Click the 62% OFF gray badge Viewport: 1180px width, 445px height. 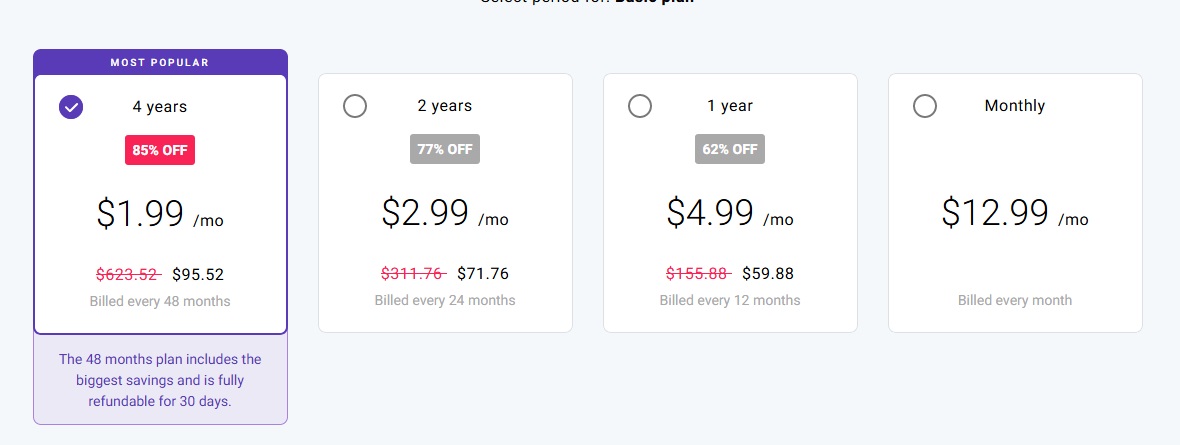(730, 149)
